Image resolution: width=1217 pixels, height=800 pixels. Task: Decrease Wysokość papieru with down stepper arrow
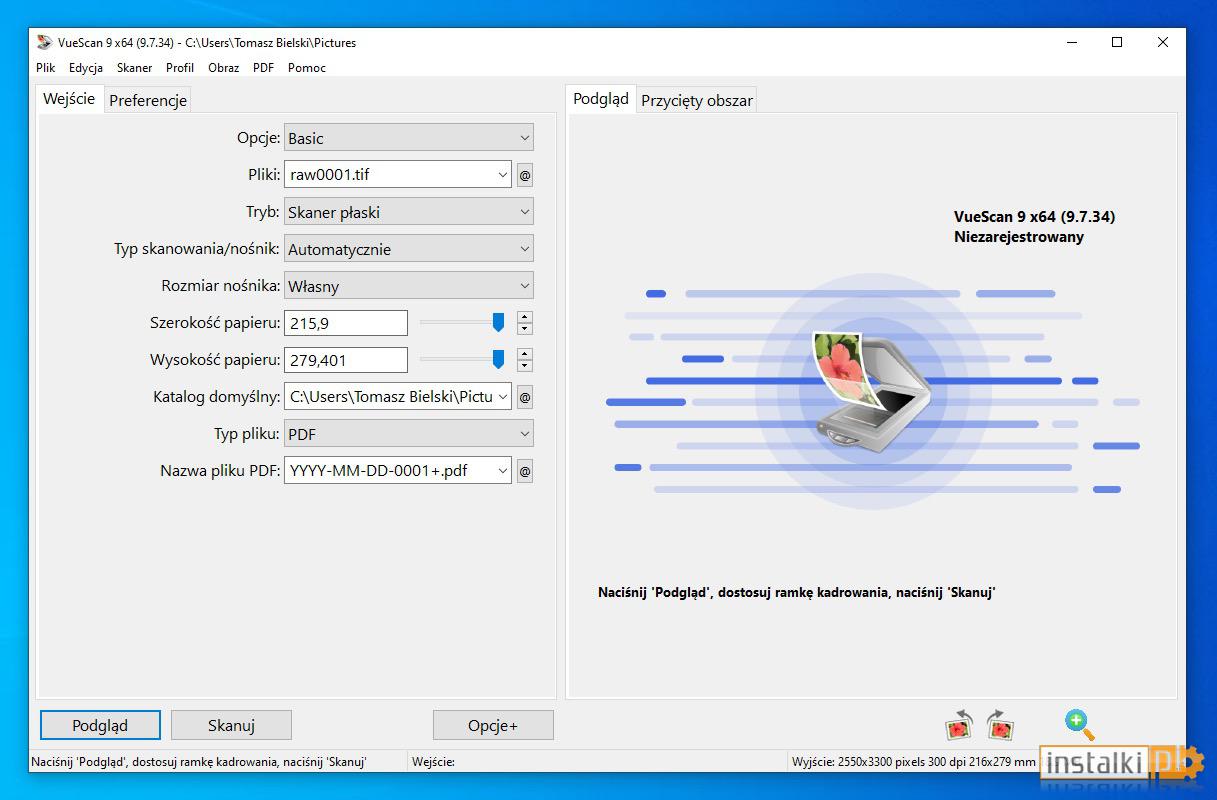click(525, 366)
